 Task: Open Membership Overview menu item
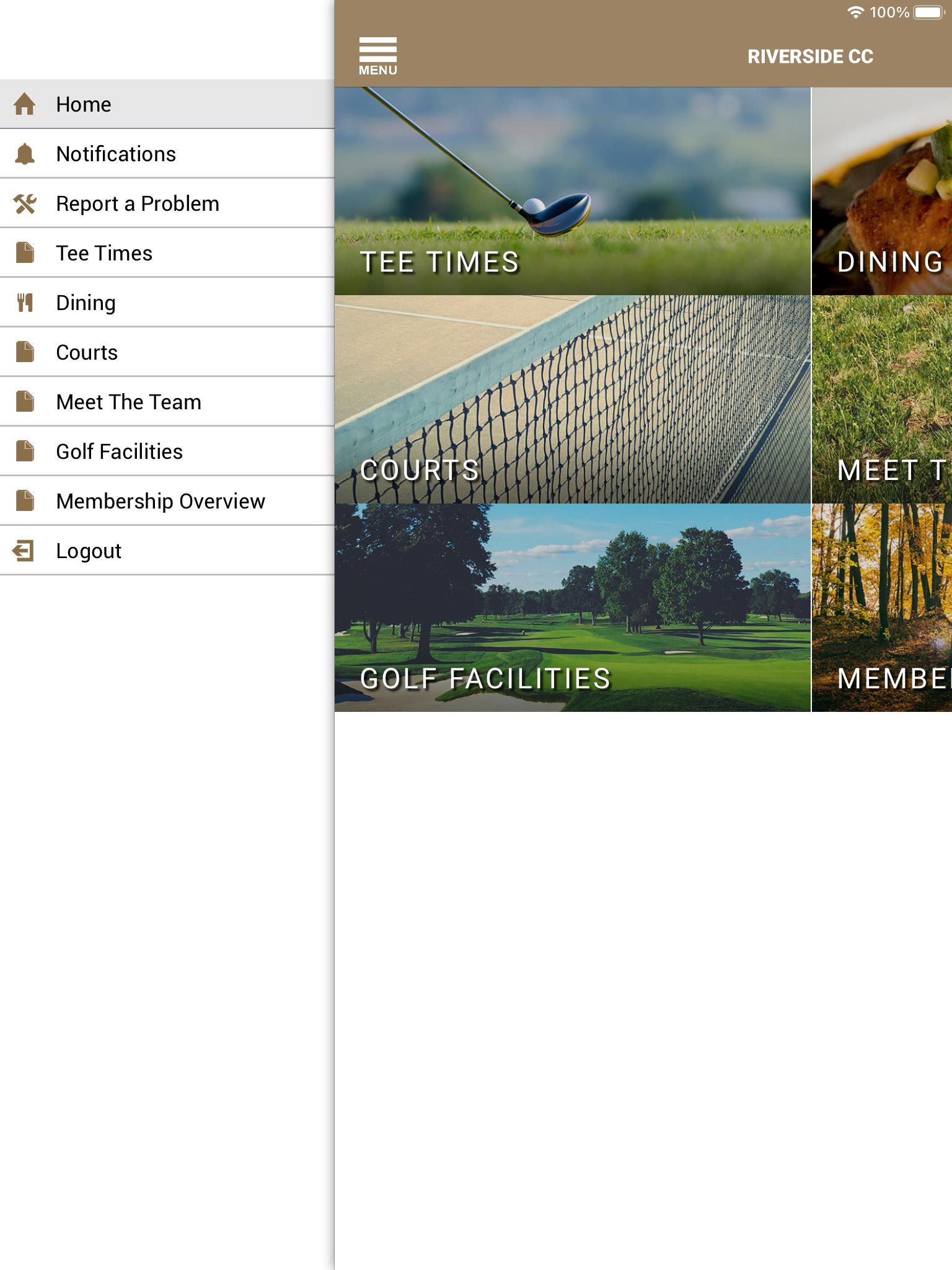167,501
